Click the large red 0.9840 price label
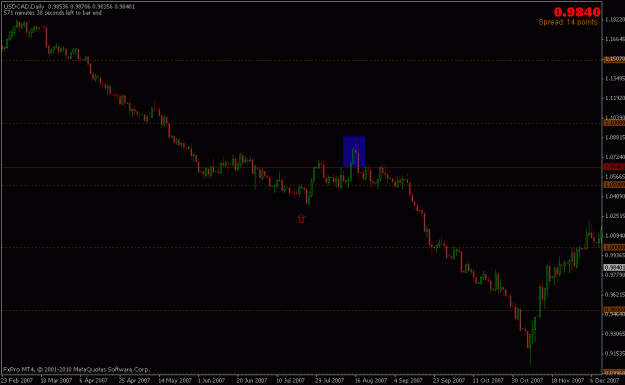The height and width of the screenshot is (385, 625). click(x=577, y=12)
